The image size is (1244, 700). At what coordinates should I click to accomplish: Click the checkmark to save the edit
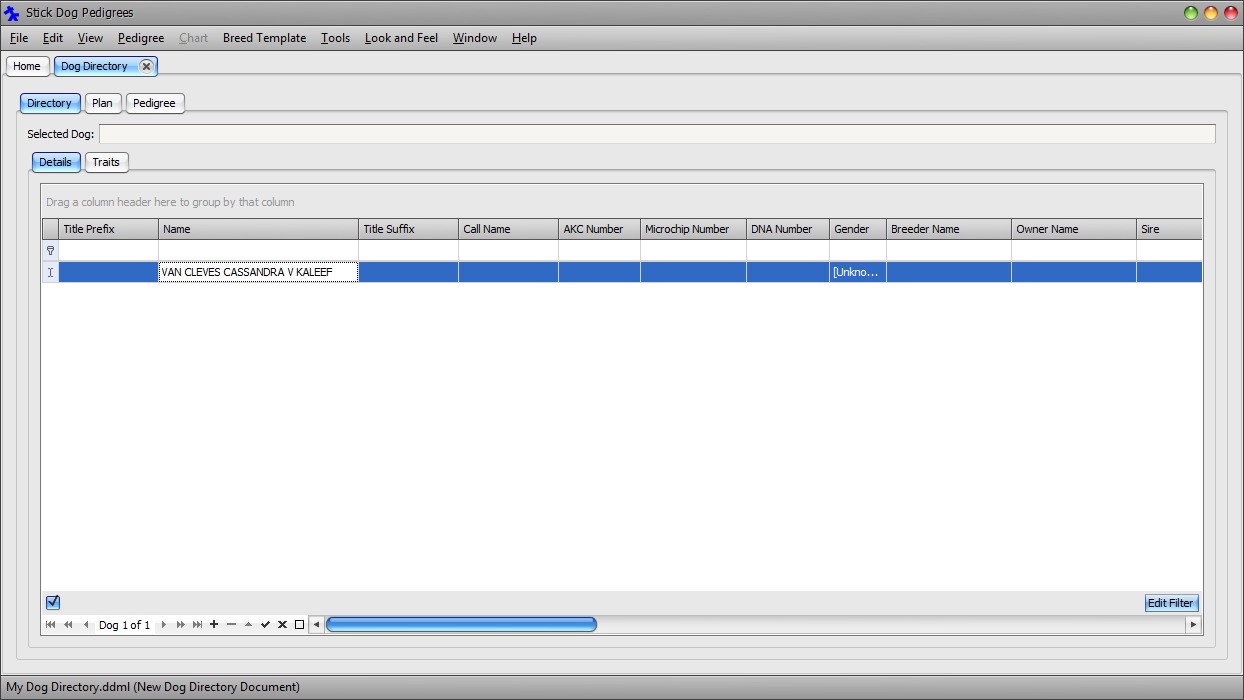(265, 625)
